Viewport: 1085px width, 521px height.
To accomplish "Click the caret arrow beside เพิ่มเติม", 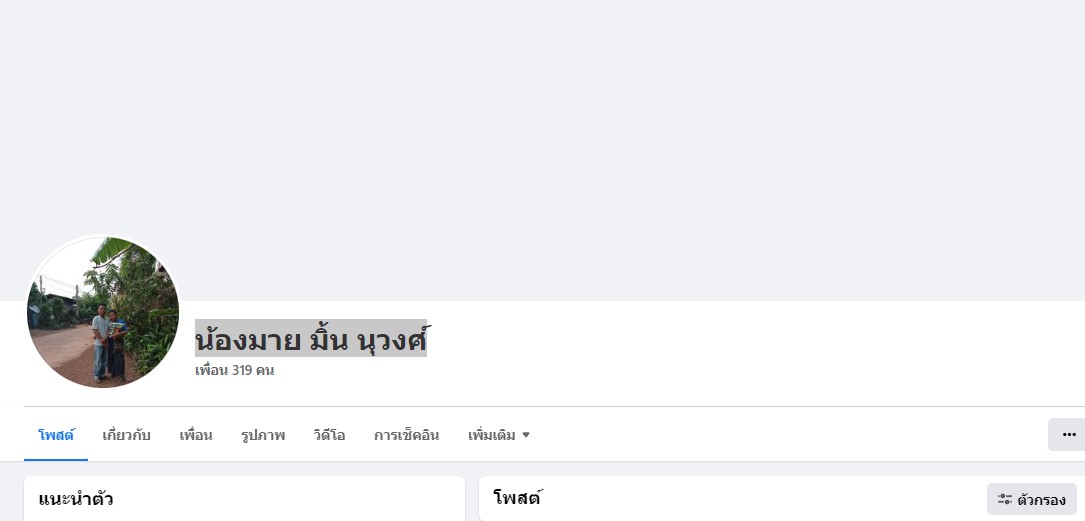I will [x=526, y=435].
